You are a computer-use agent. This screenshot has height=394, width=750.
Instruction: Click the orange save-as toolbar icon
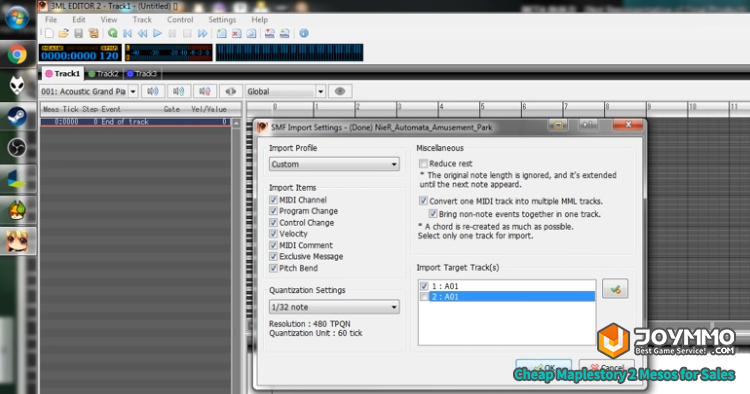pyautogui.click(x=93, y=33)
